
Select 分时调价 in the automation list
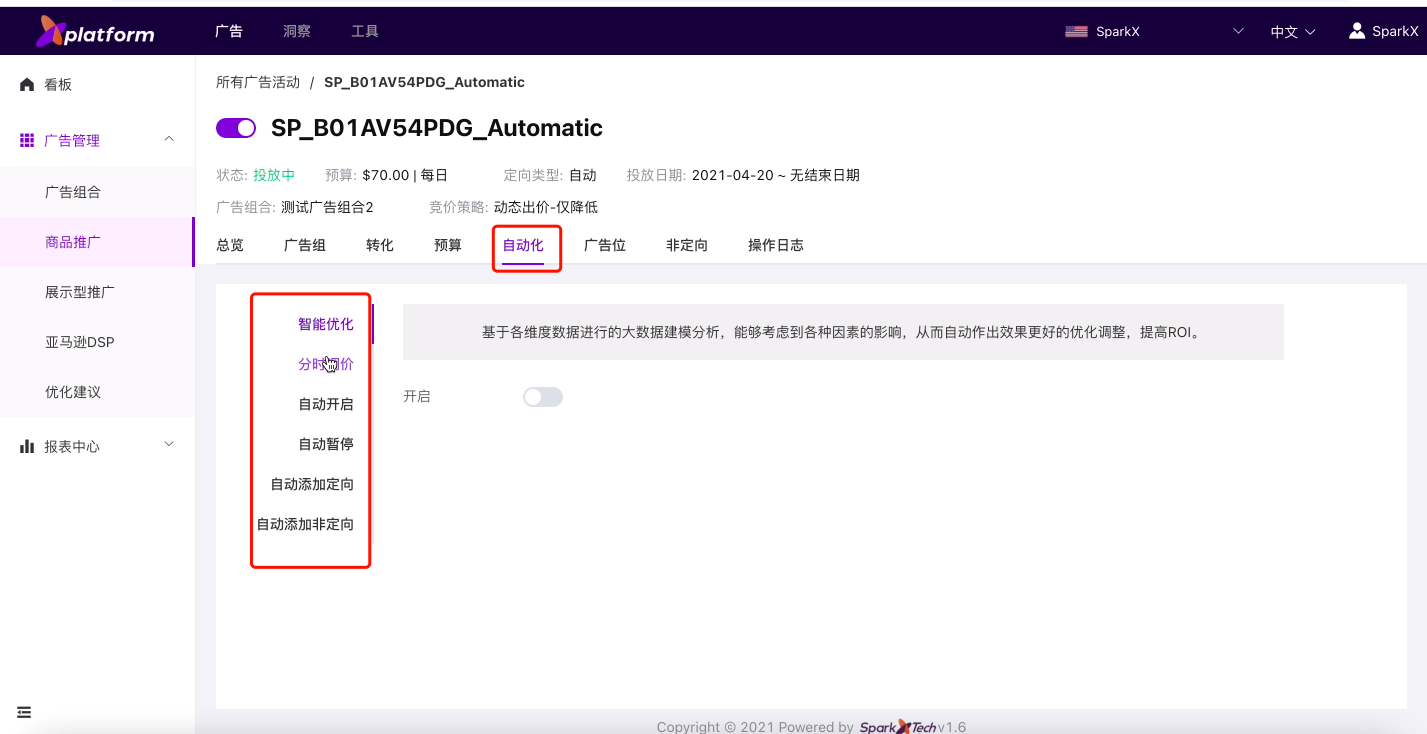326,364
